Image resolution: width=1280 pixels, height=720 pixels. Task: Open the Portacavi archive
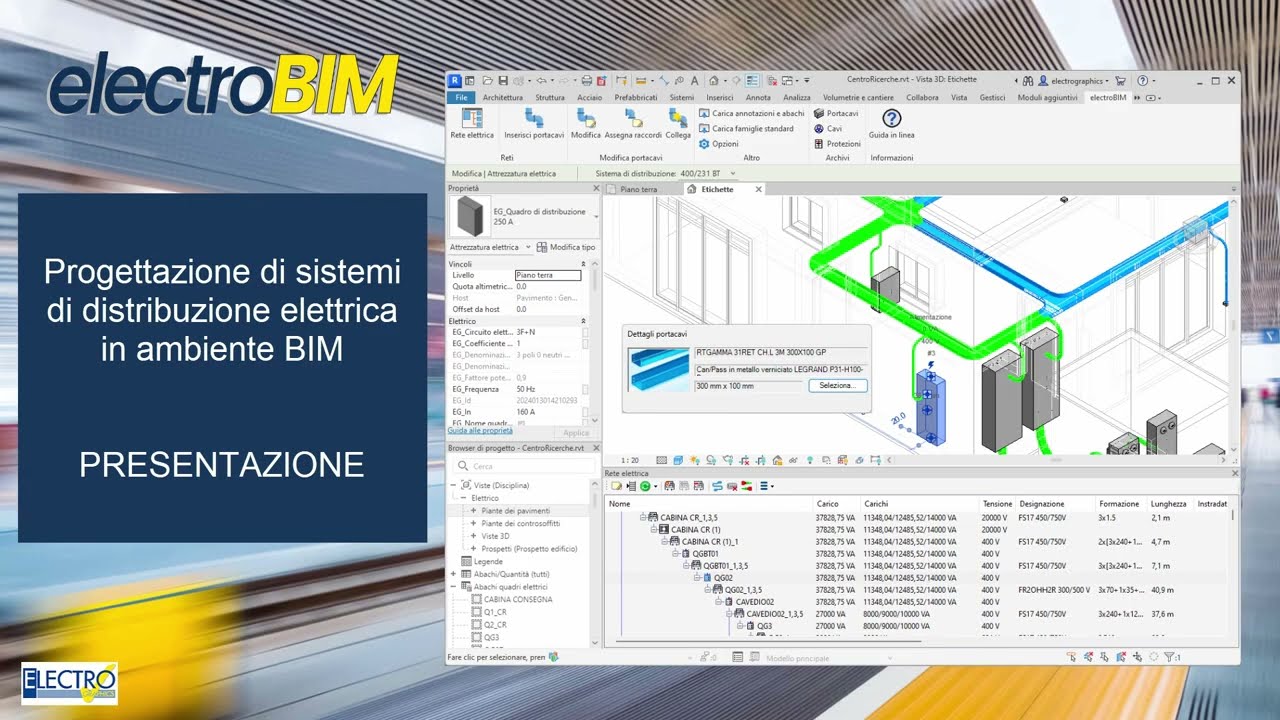pyautogui.click(x=836, y=114)
